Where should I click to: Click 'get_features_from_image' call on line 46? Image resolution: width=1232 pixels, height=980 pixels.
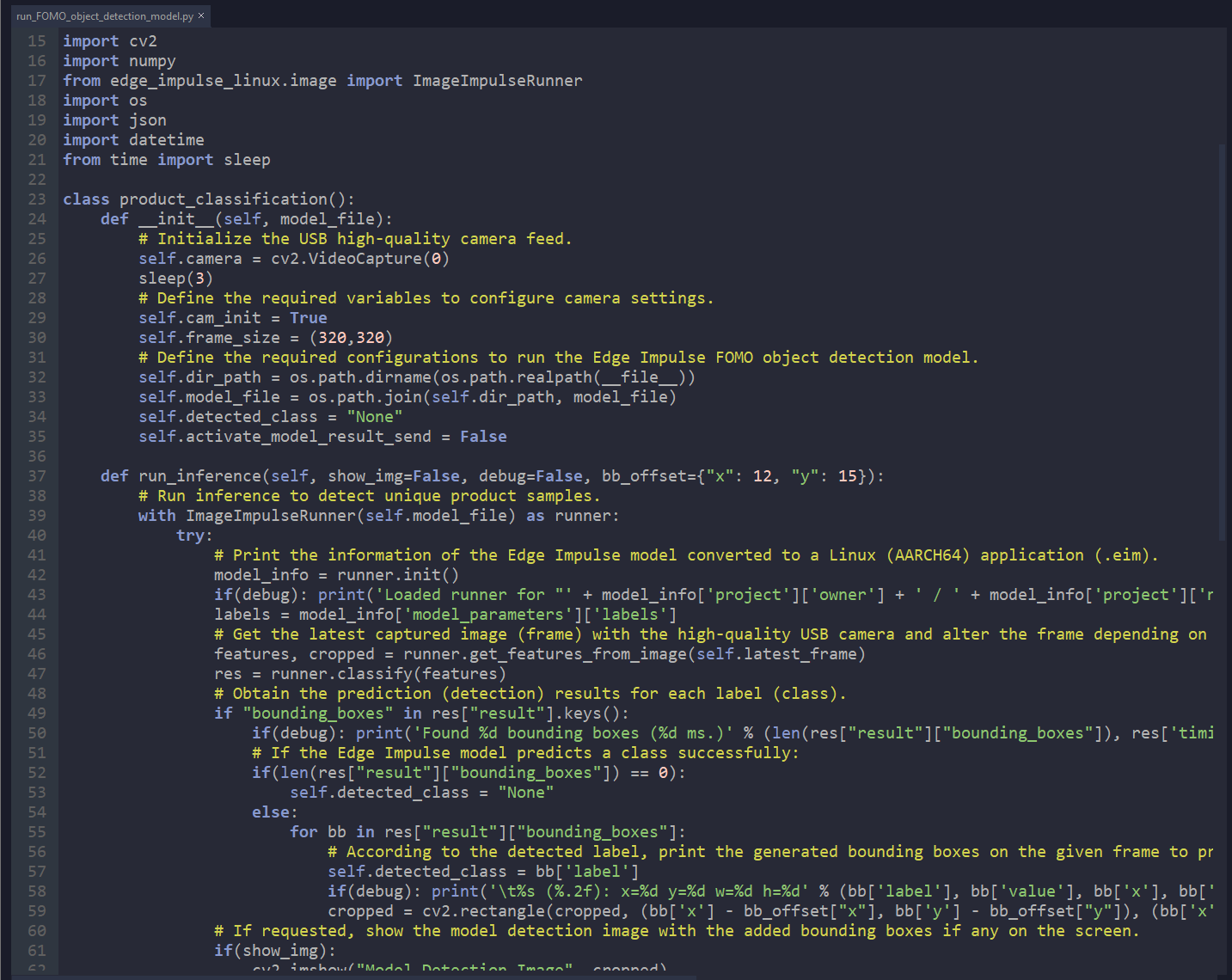579,654
